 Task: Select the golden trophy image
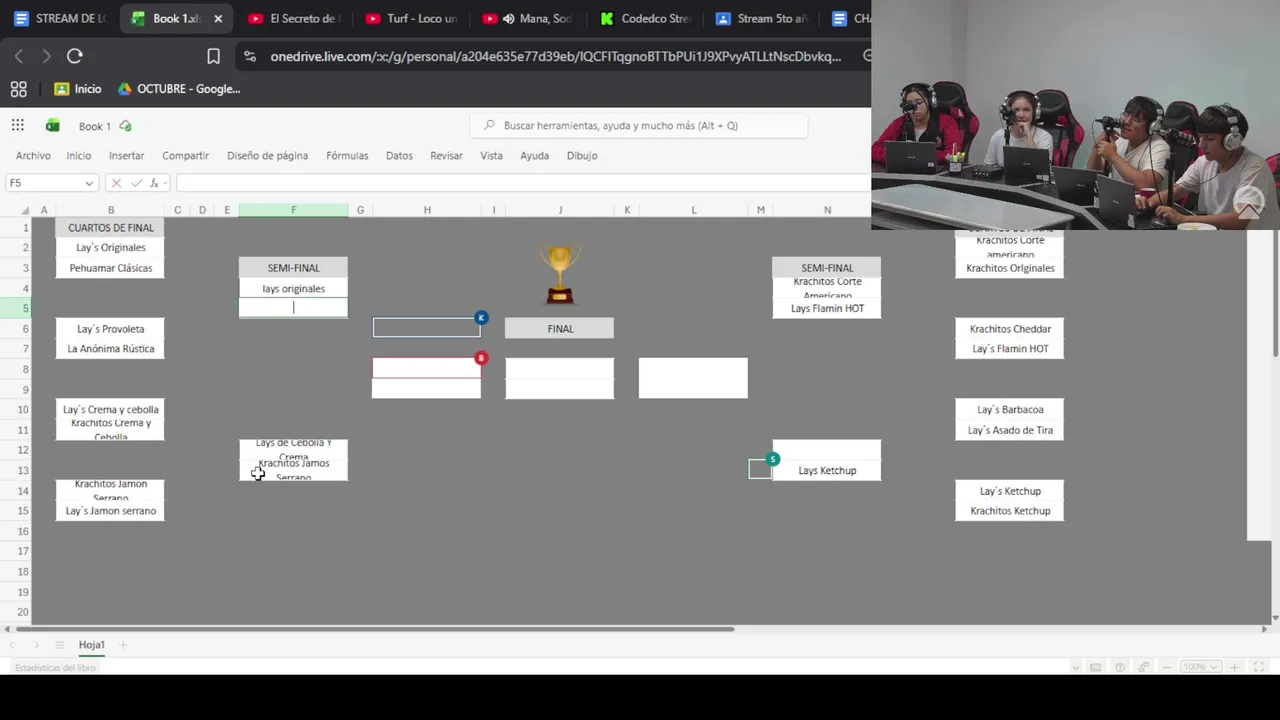pos(559,273)
